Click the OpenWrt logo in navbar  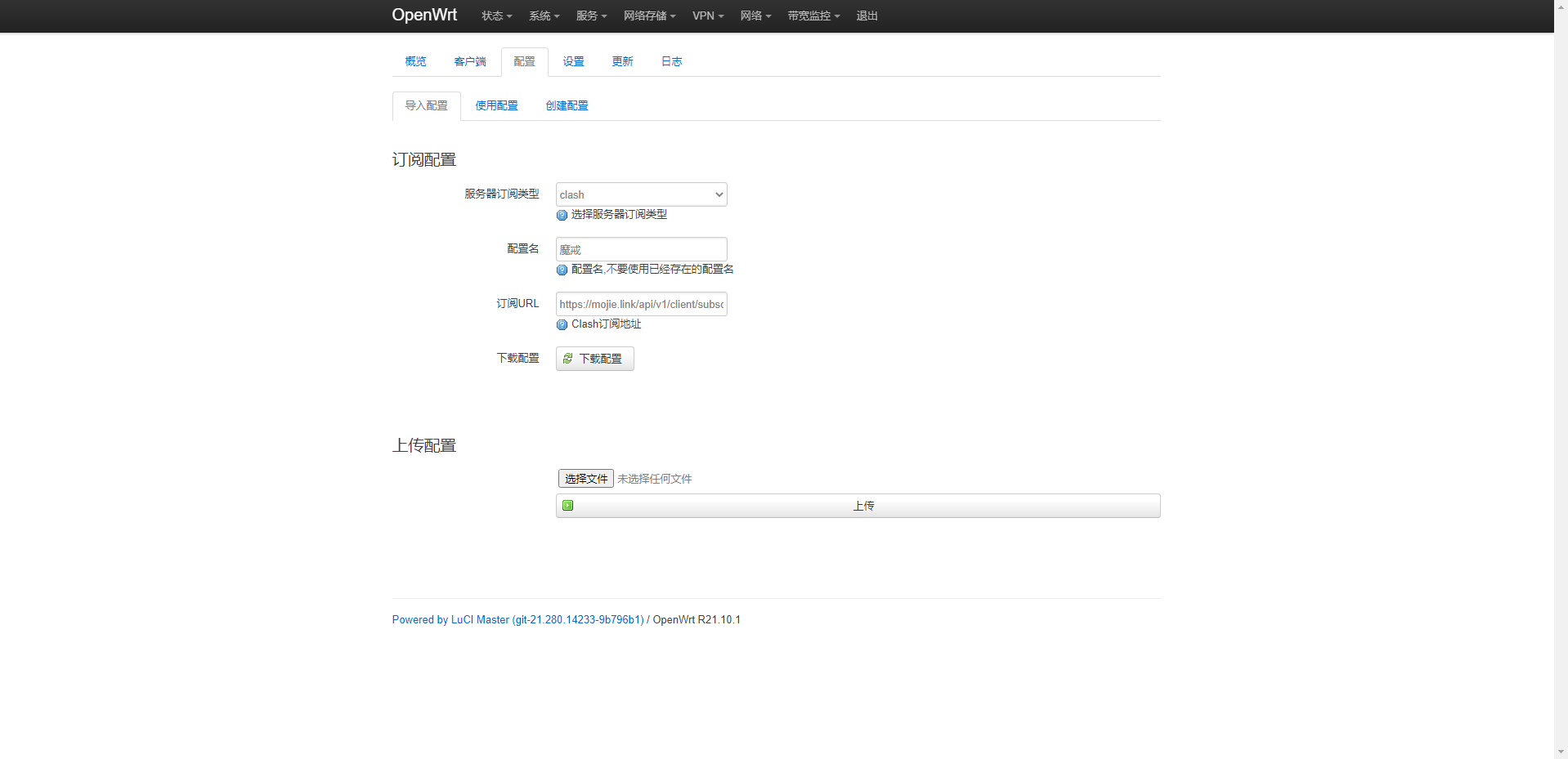(x=424, y=15)
